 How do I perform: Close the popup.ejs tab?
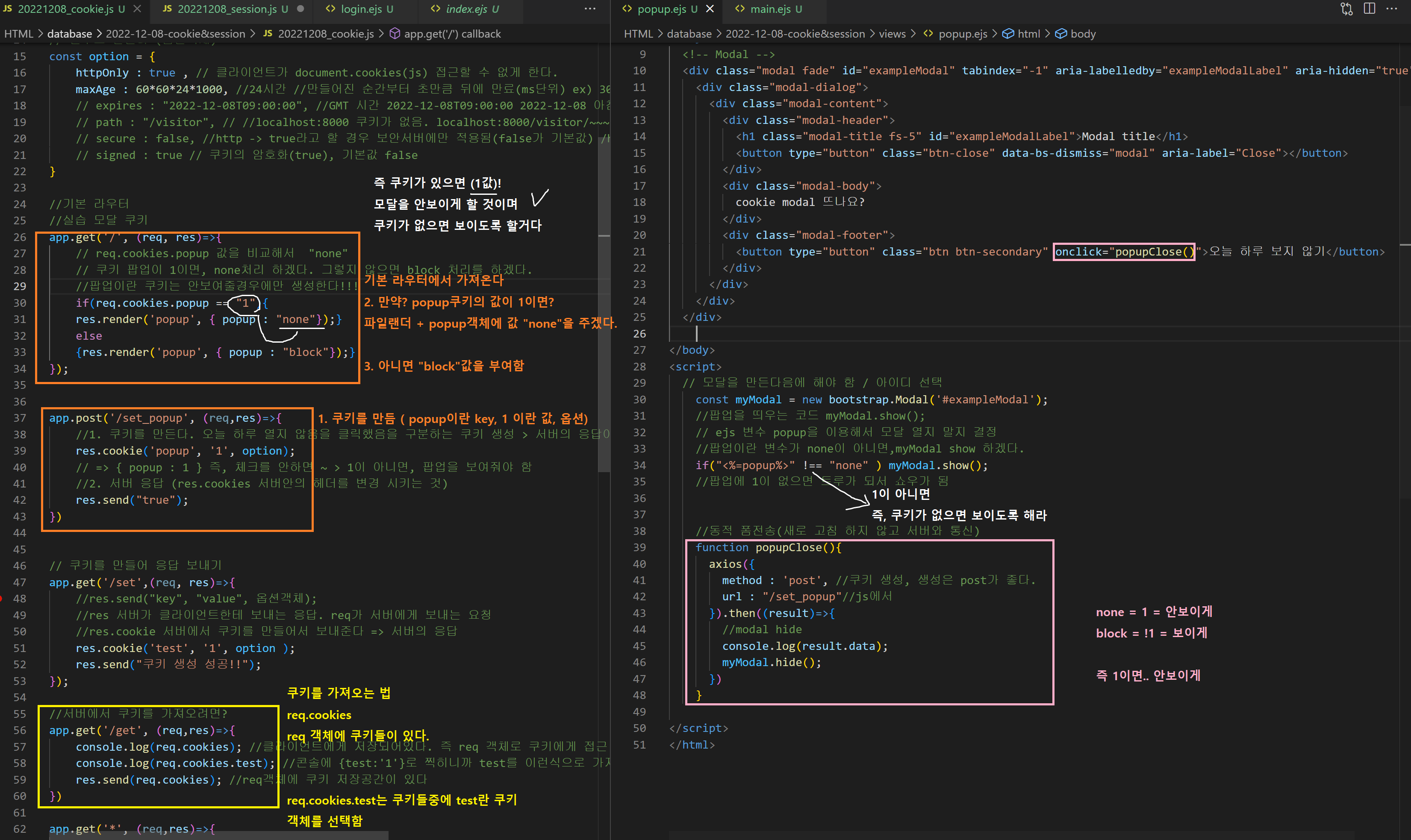710,9
